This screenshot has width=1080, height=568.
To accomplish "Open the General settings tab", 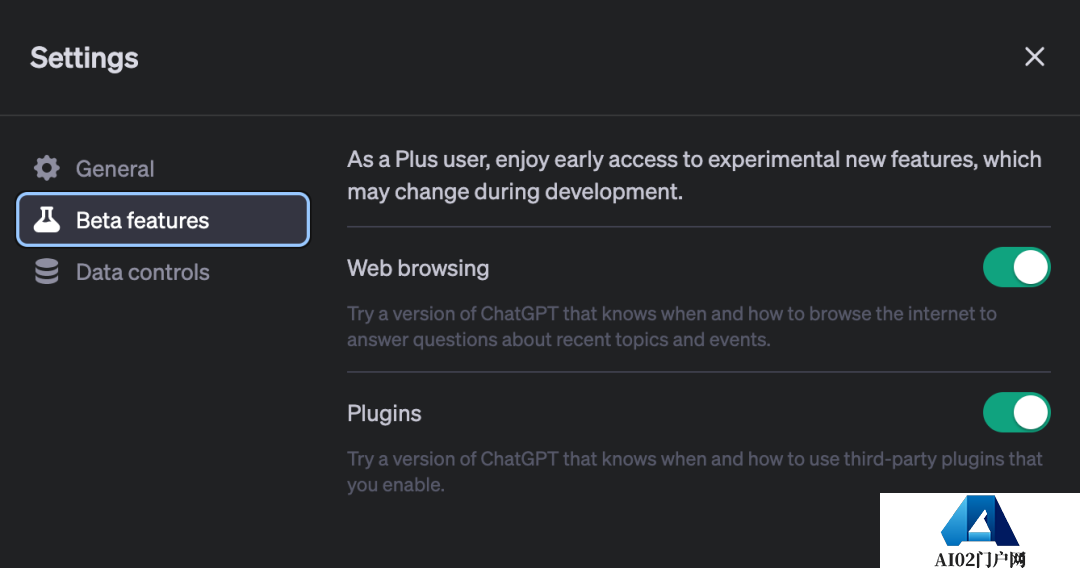I will [115, 169].
